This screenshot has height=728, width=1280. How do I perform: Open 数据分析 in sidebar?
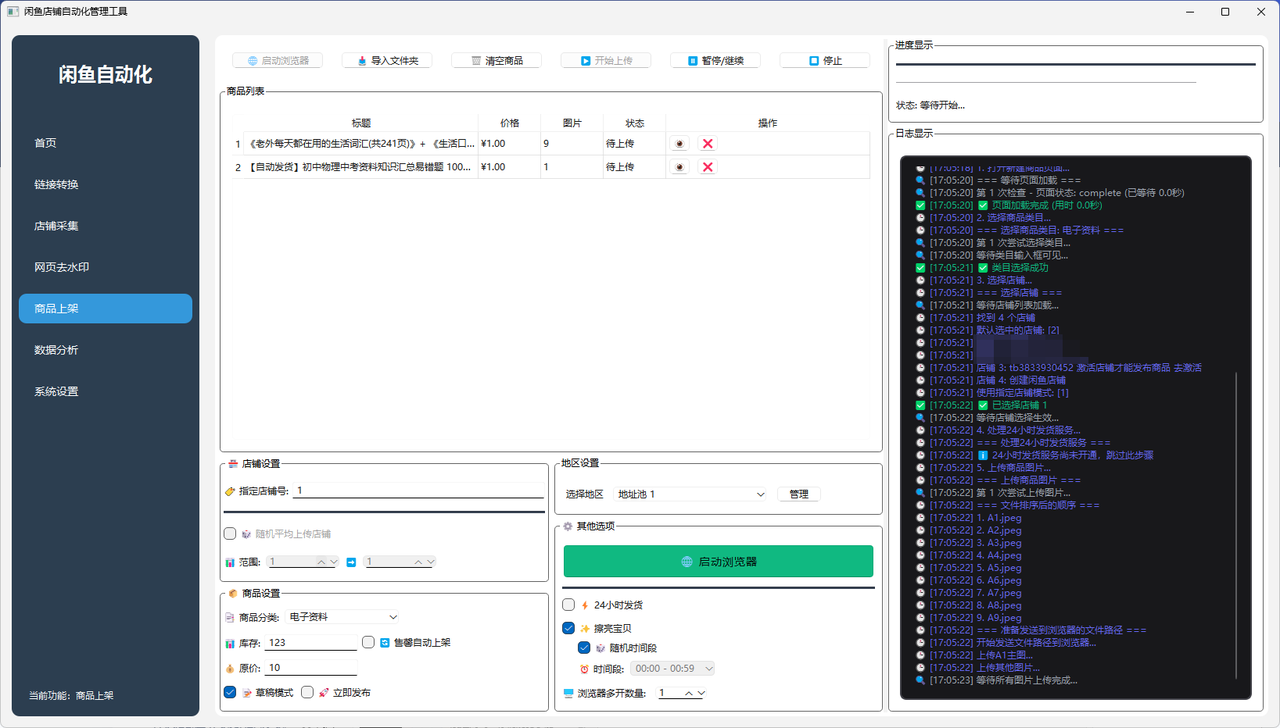[x=105, y=350]
